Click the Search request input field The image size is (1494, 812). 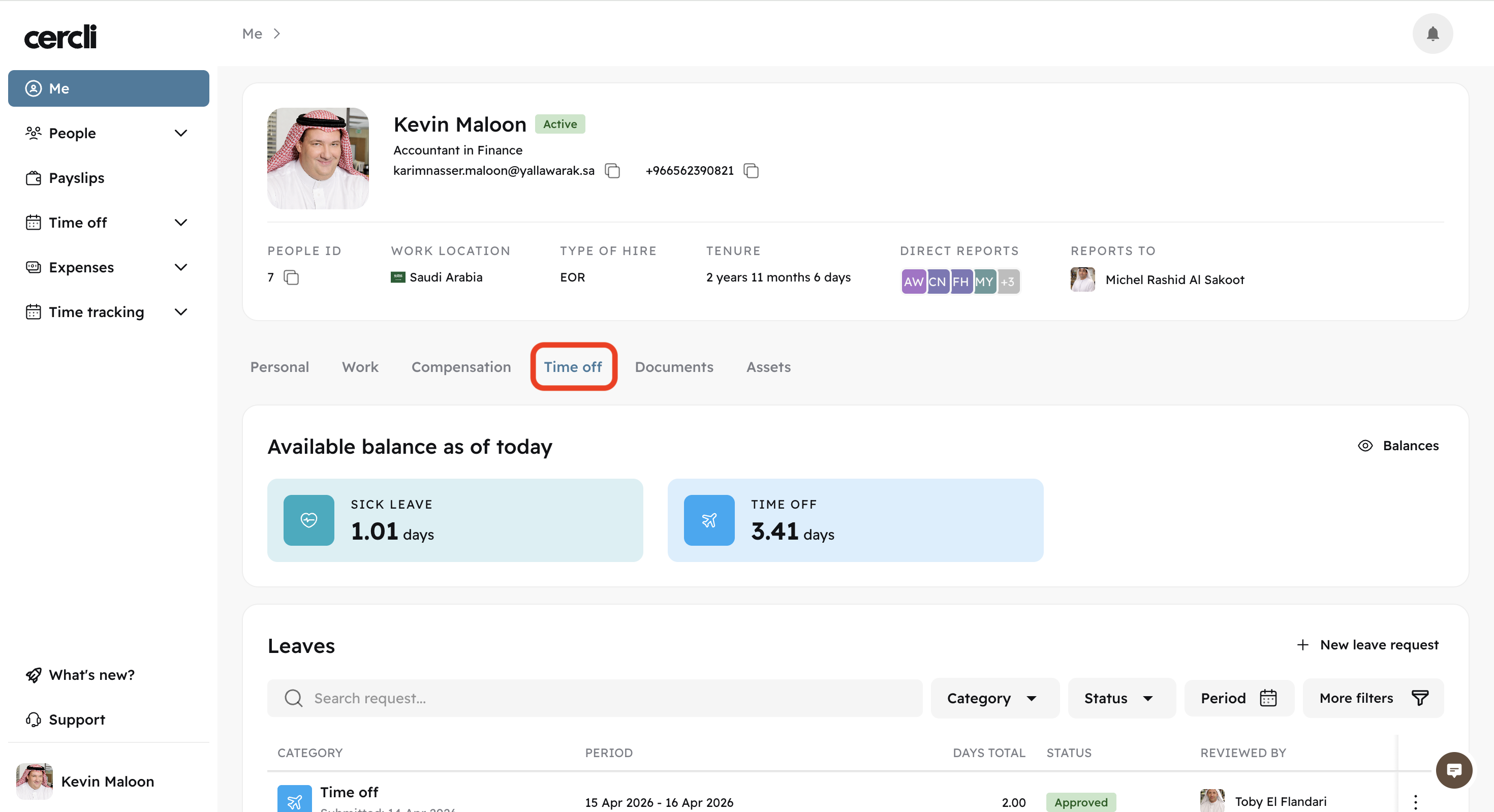tap(594, 698)
